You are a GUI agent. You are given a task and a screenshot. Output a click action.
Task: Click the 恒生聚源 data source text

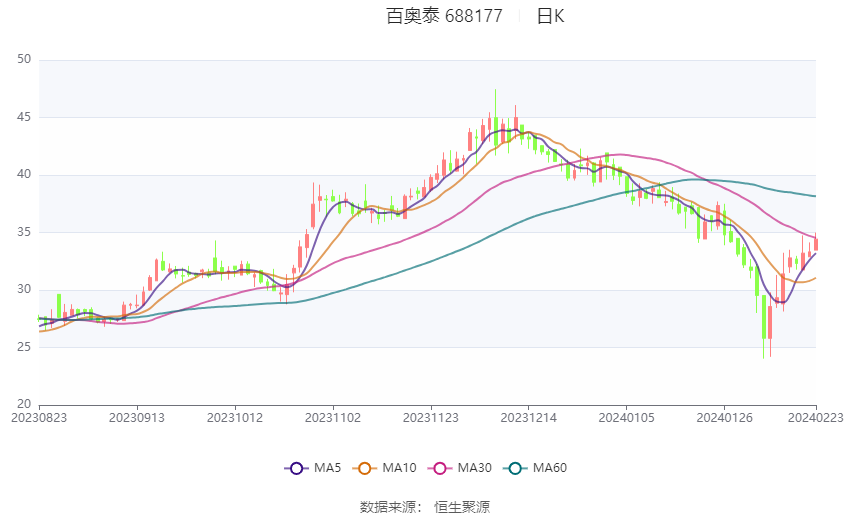[462, 507]
